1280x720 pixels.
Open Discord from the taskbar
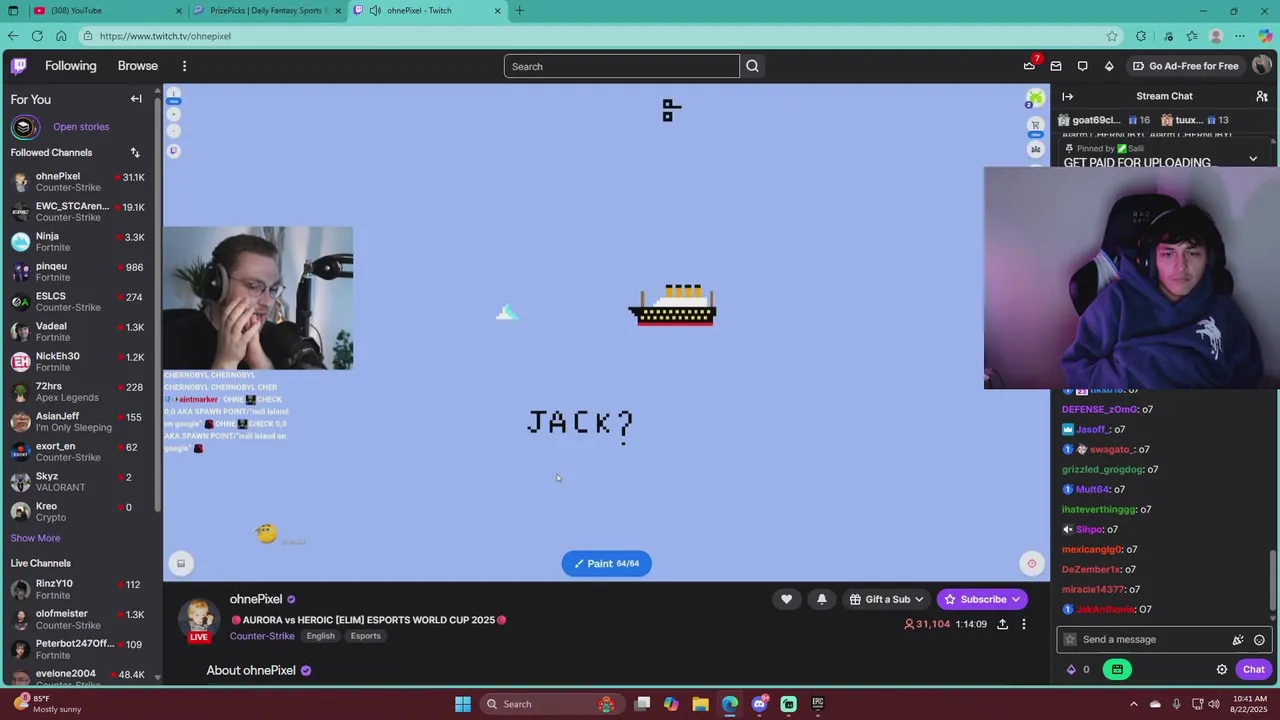759,704
